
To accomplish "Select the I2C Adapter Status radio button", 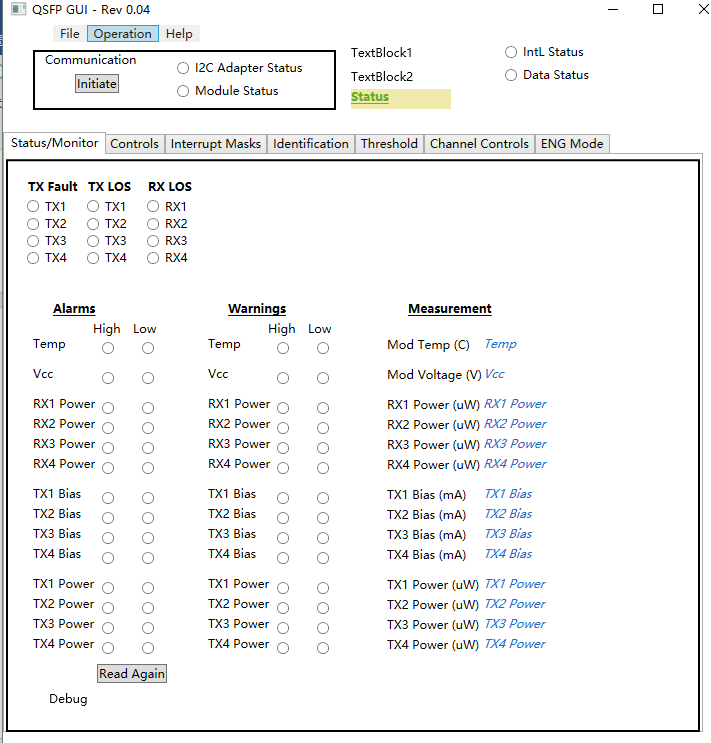I will coord(183,68).
